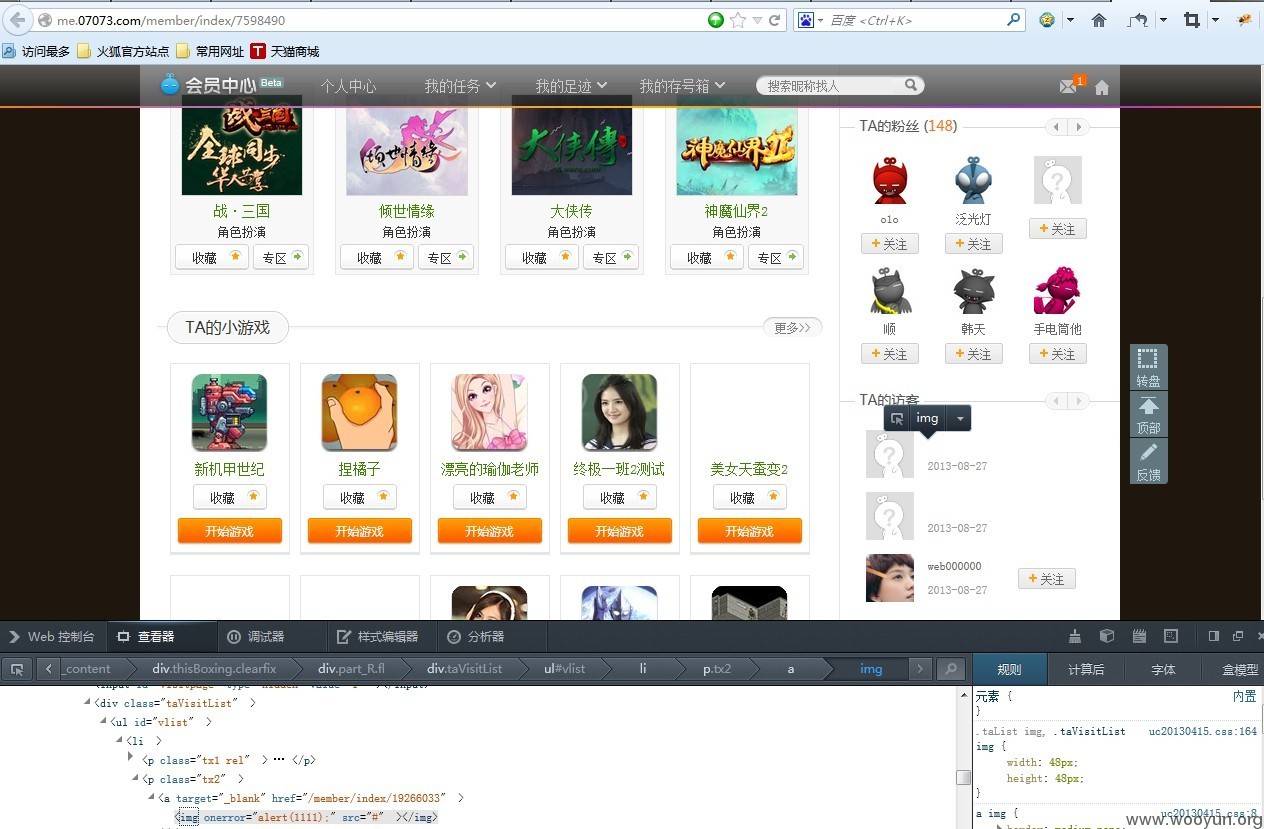Expand the 我的存号箱 menu
Screen dimensions: 1264x829
683,86
